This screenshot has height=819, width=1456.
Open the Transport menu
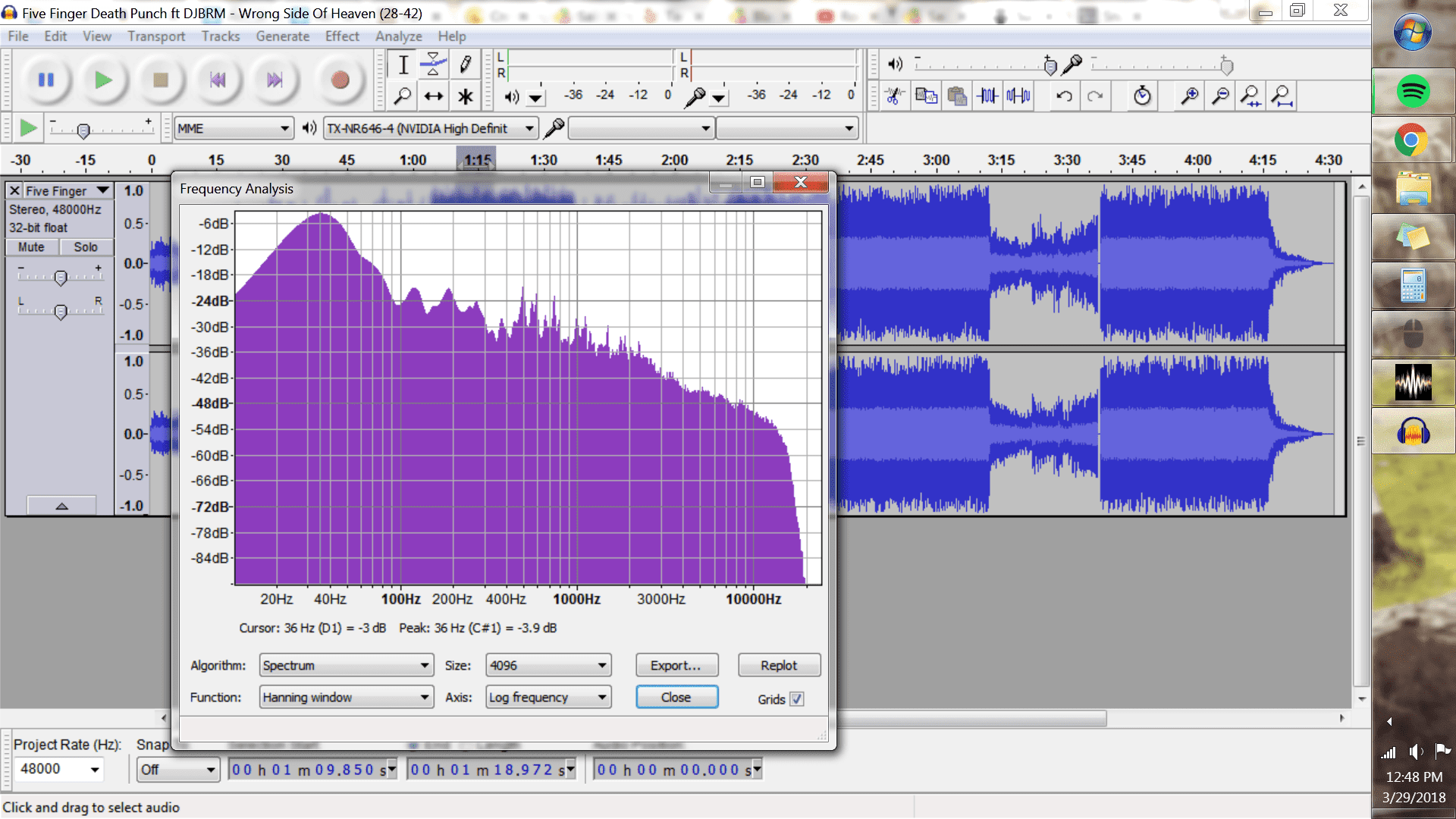[x=156, y=36]
